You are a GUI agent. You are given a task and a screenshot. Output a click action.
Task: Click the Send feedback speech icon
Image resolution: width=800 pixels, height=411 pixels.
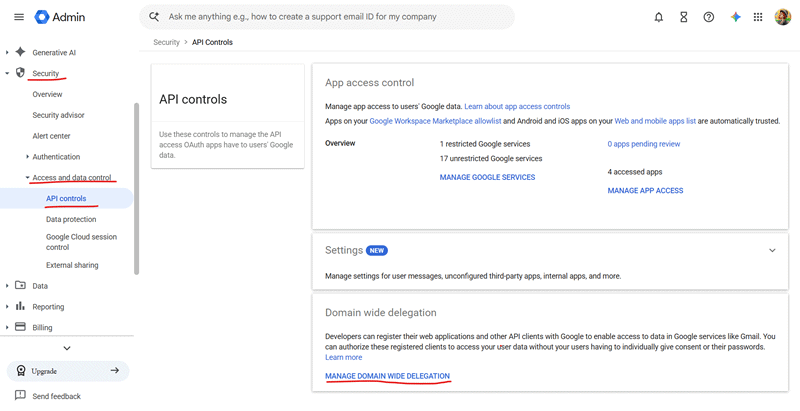pyautogui.click(x=20, y=395)
